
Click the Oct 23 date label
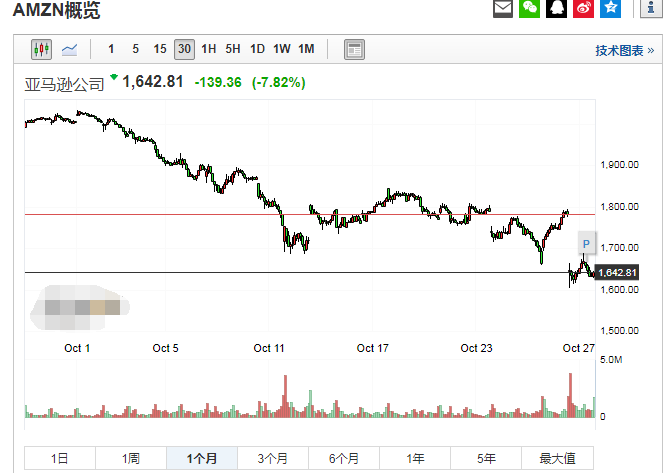click(476, 348)
